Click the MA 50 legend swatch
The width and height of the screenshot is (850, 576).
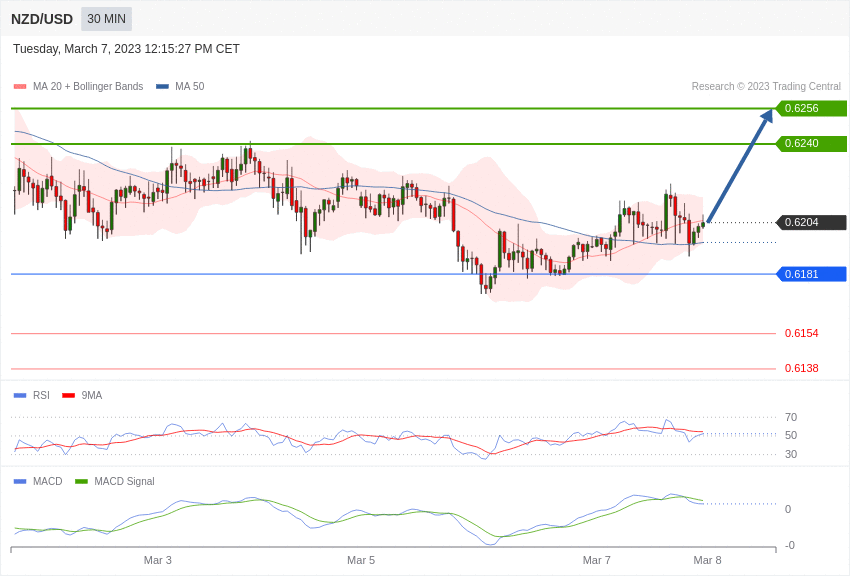pos(162,86)
